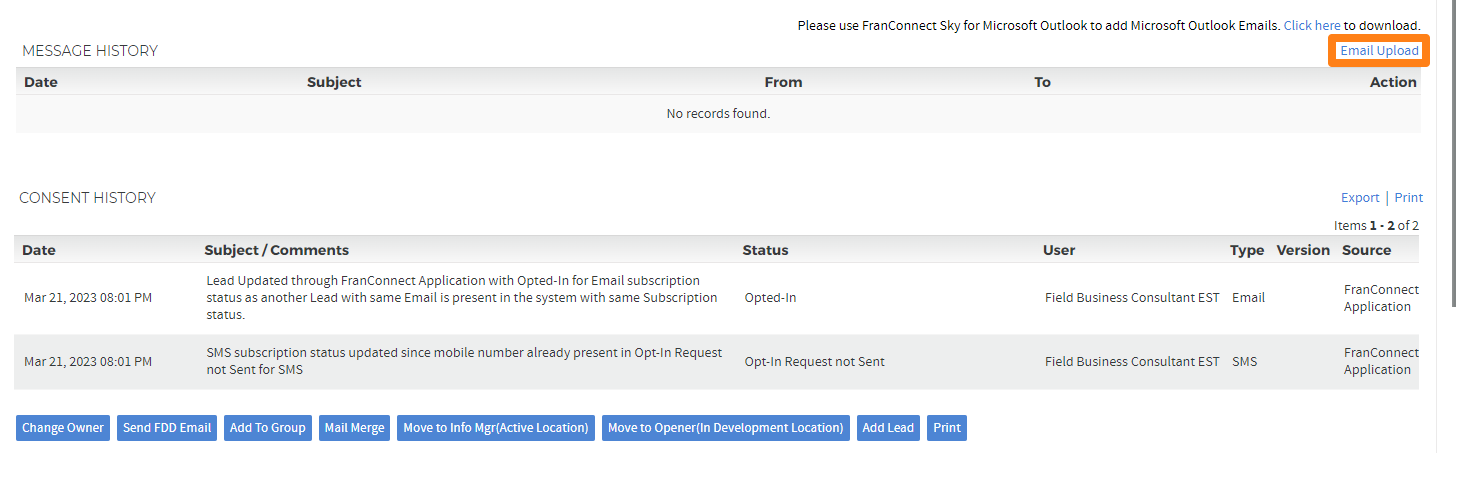
Task: Click the Version column header
Action: (1303, 250)
